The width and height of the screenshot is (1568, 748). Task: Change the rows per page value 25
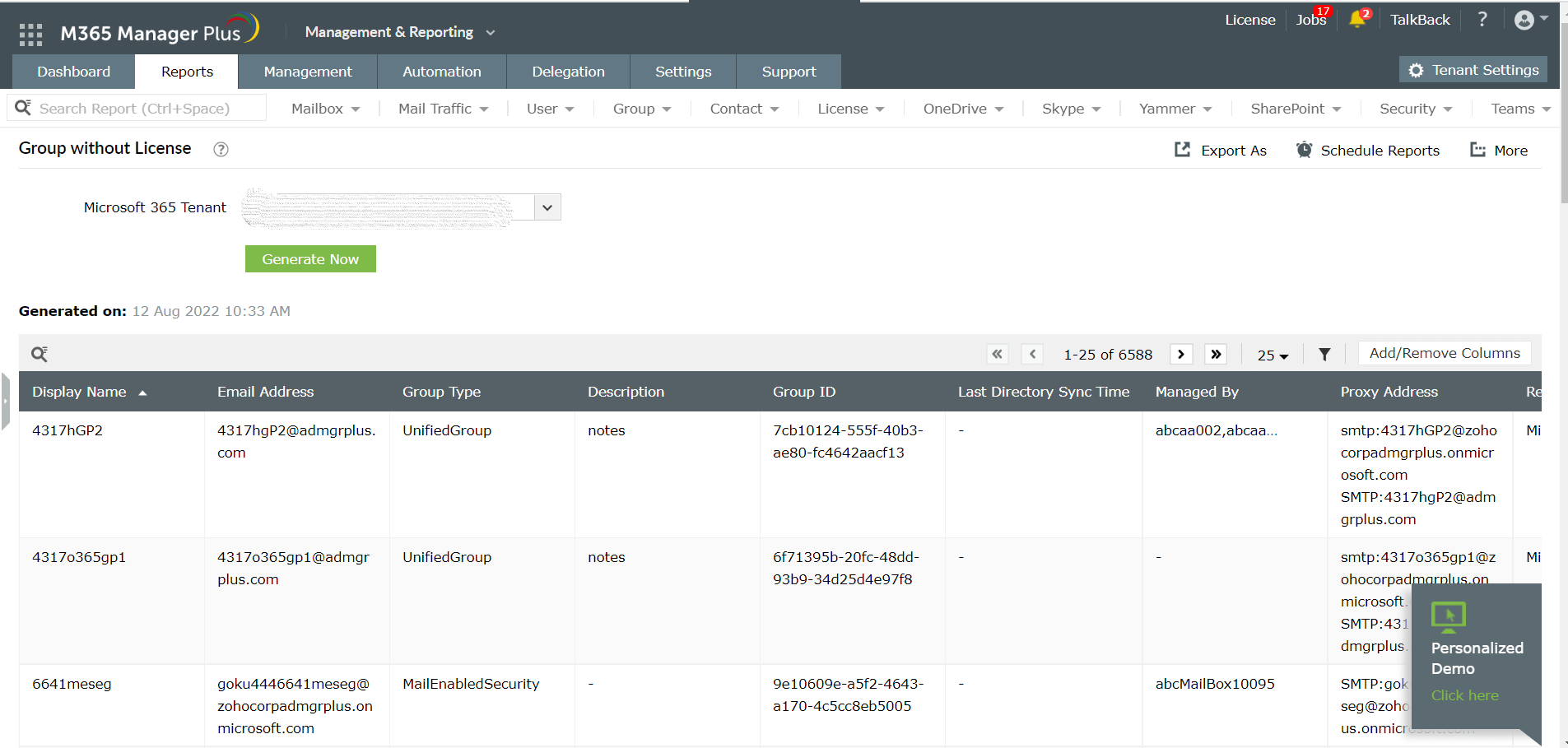pos(1273,355)
